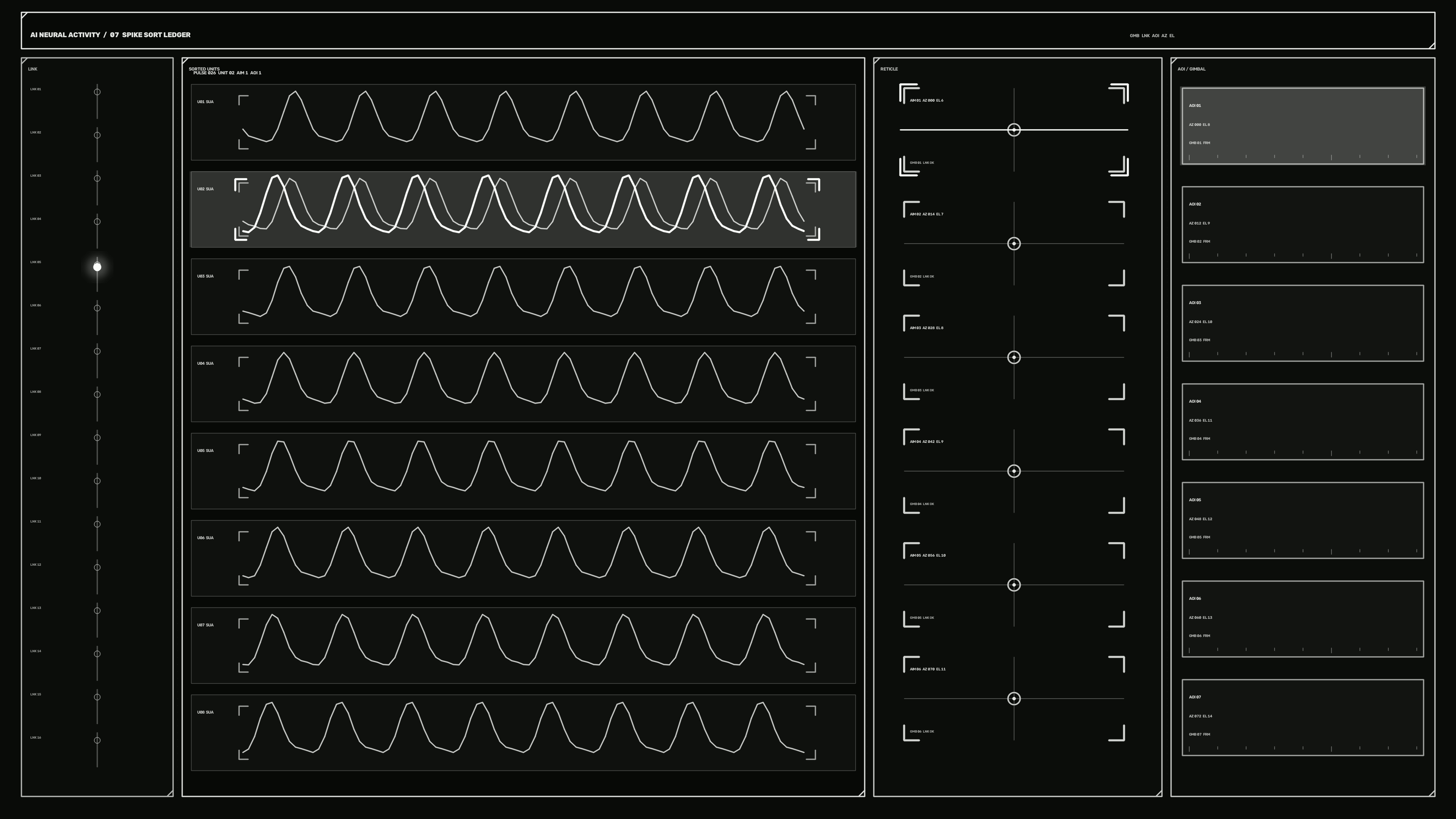Screen dimensions: 1456x819
Task: Click the 'GMB 06 LNK OK' status text
Action: click(x=922, y=731)
